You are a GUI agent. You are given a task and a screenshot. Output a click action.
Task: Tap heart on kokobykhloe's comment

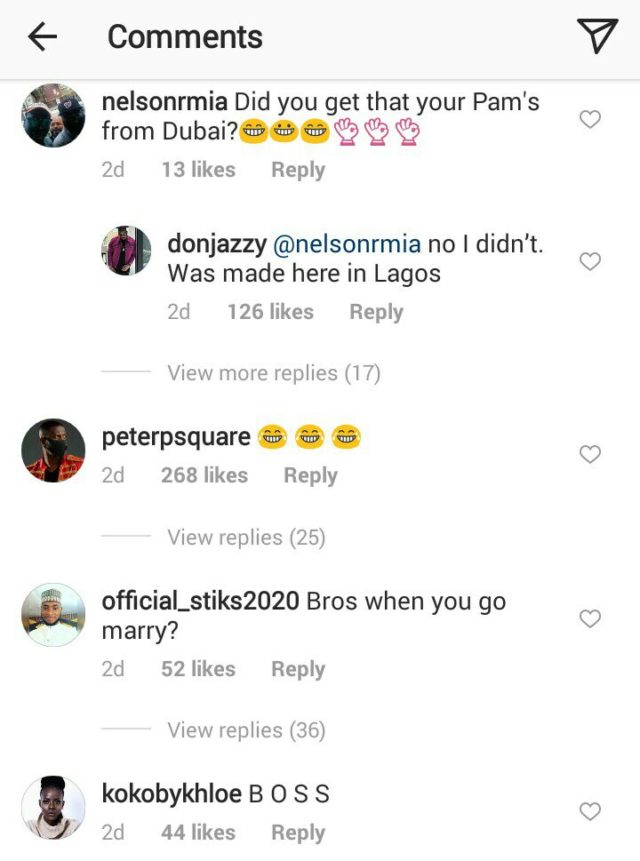pos(591,812)
